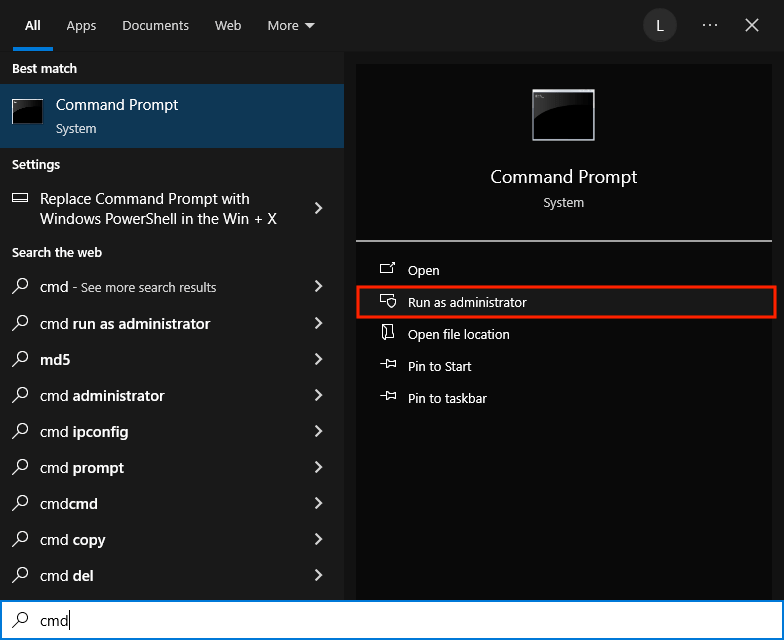
Task: Click the pin icon beside Pin to taskbar
Action: (x=388, y=398)
